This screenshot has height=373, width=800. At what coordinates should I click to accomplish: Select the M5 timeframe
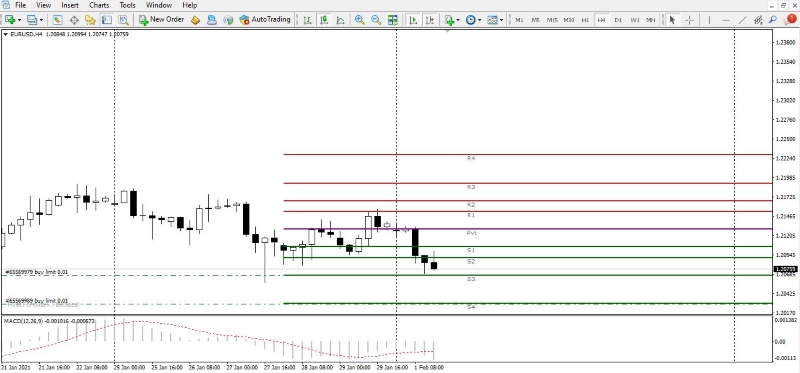point(535,20)
